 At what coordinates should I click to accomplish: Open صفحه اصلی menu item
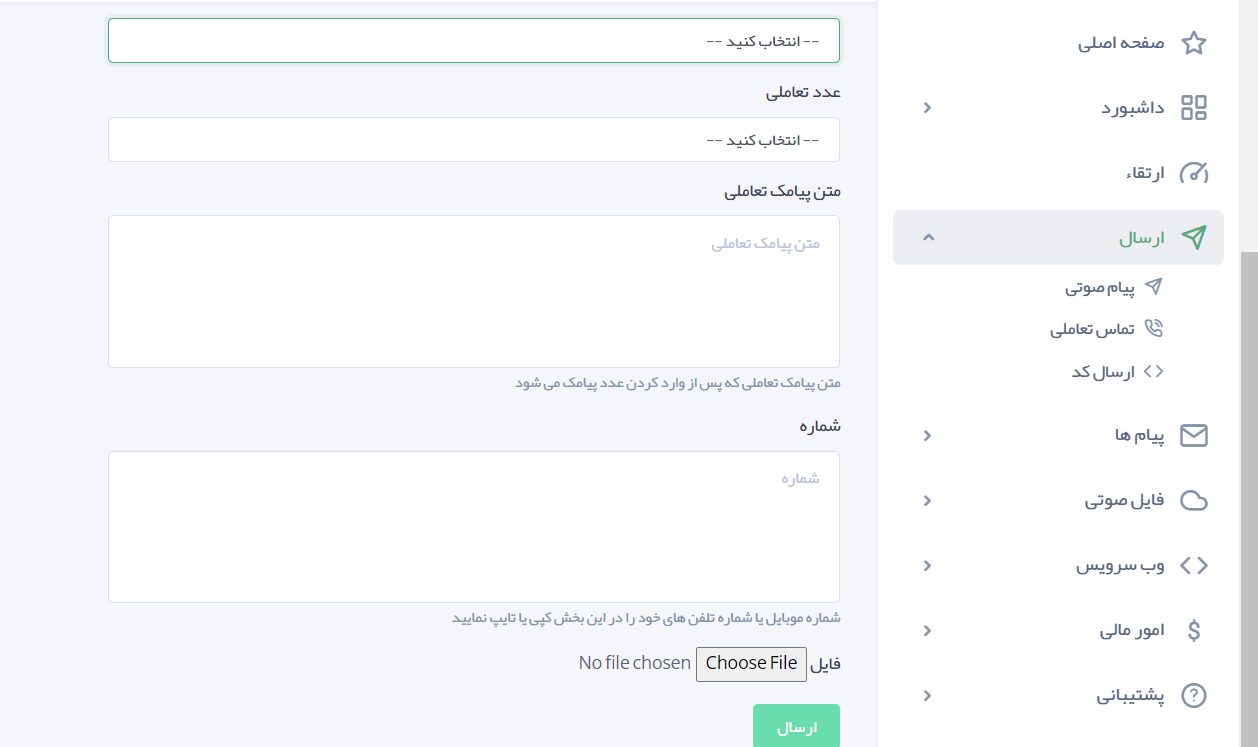(1121, 43)
